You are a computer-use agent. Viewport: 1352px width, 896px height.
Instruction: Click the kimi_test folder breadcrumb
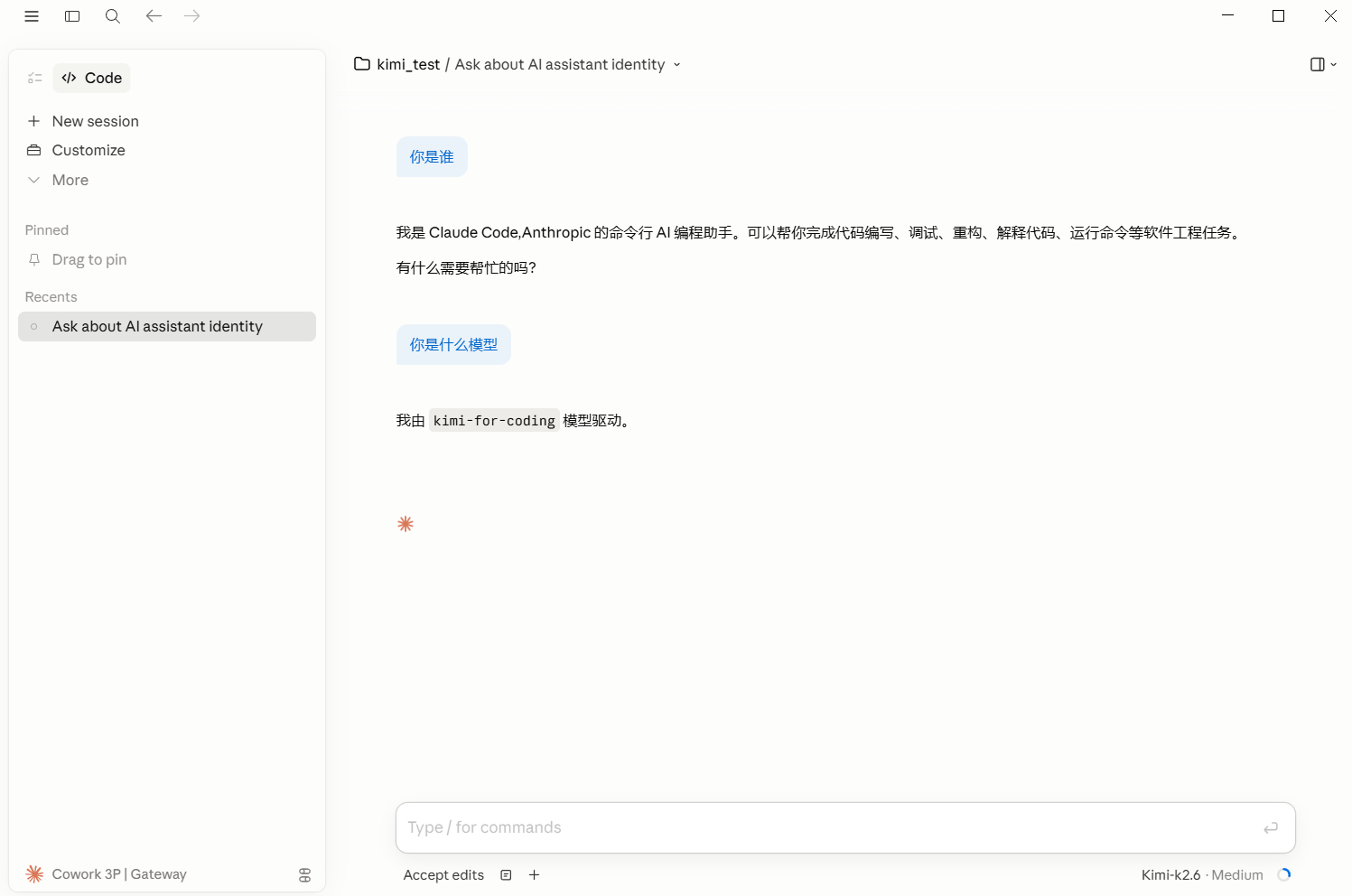coord(397,64)
